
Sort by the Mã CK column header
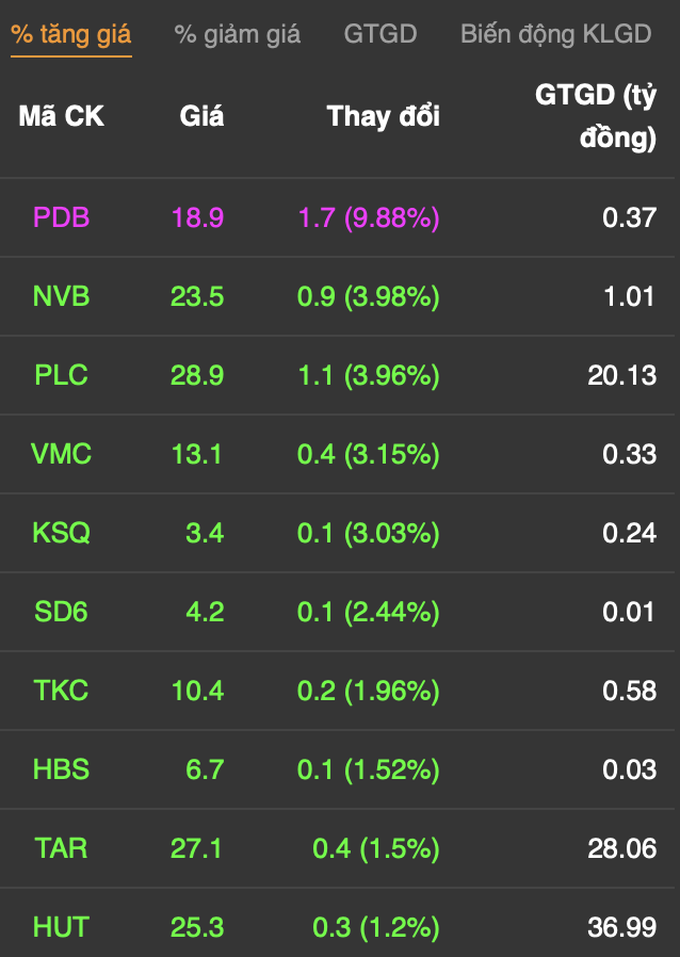point(61,116)
